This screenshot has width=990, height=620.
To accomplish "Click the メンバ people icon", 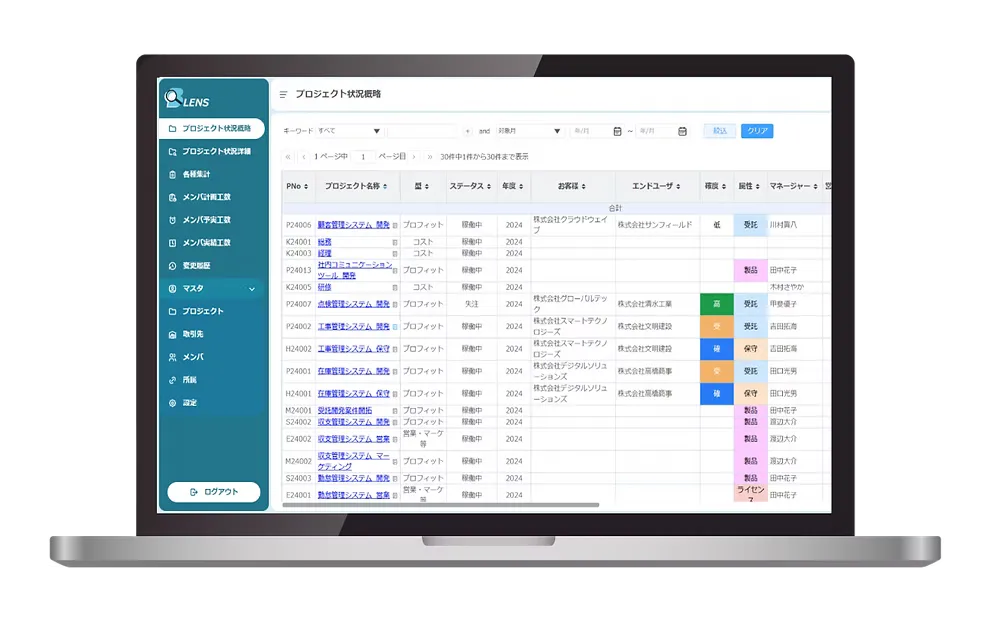I will 172,357.
